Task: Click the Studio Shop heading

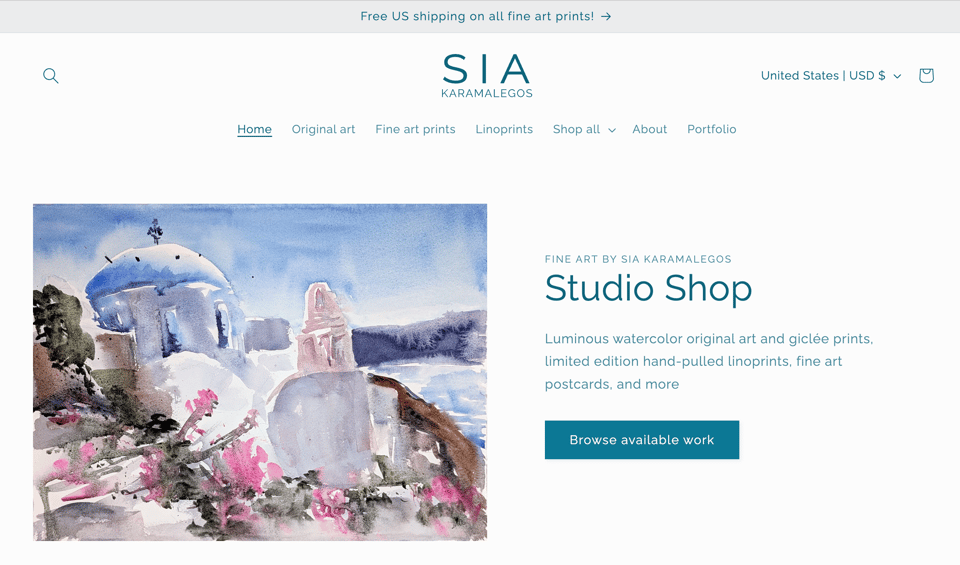Action: 648,288
